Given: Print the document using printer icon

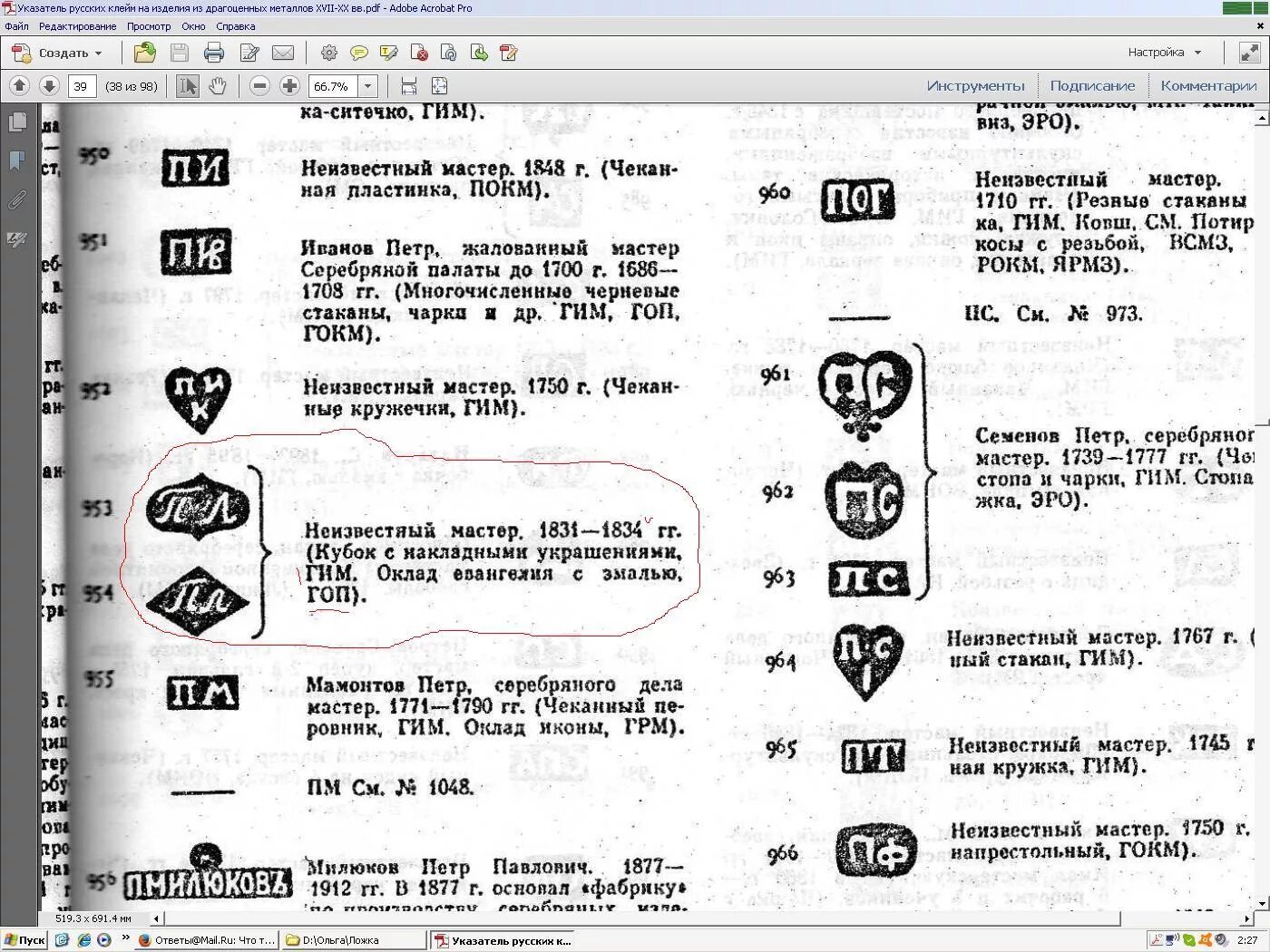Looking at the screenshot, I should pos(214,53).
